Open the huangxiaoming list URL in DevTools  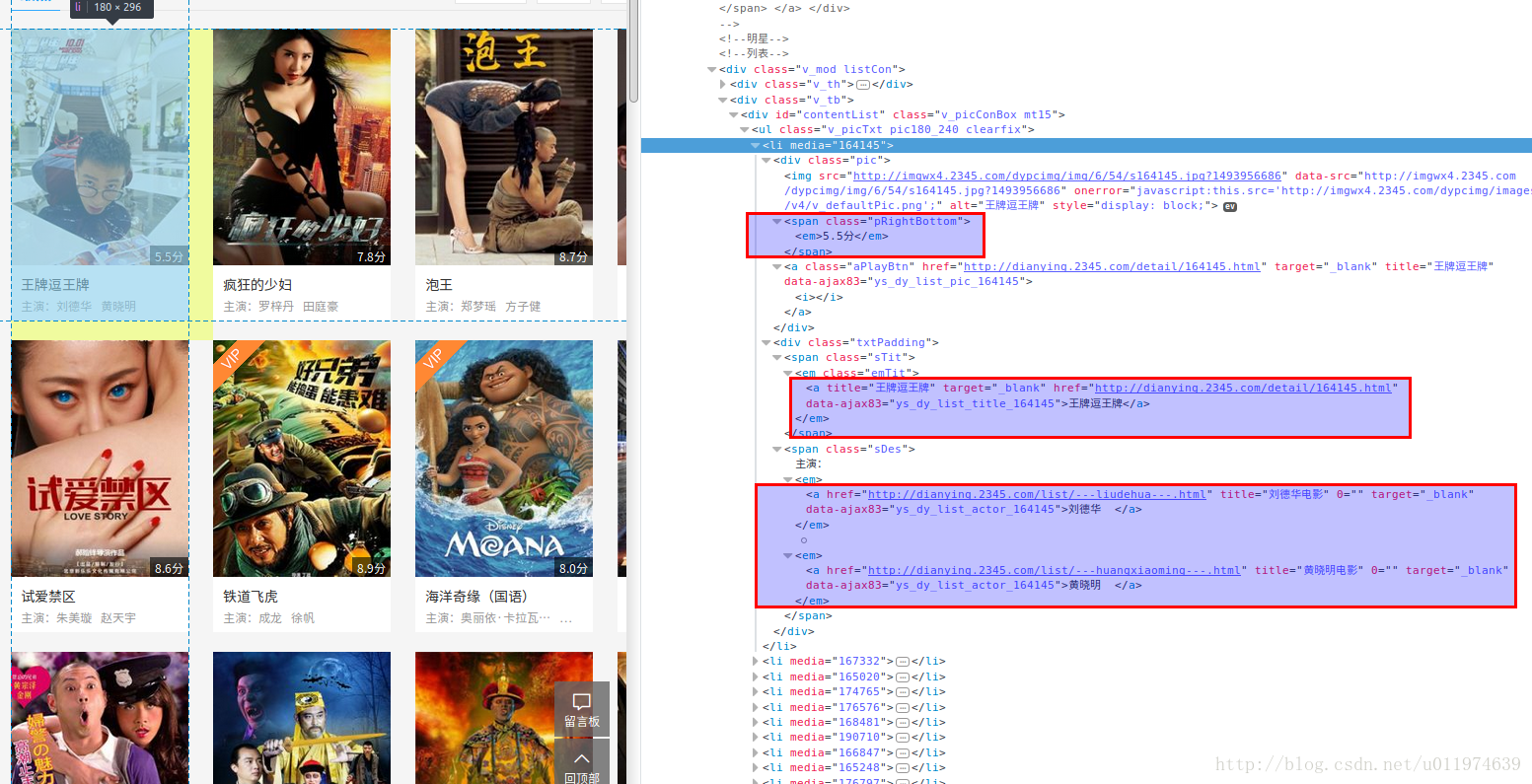pyautogui.click(x=1054, y=571)
